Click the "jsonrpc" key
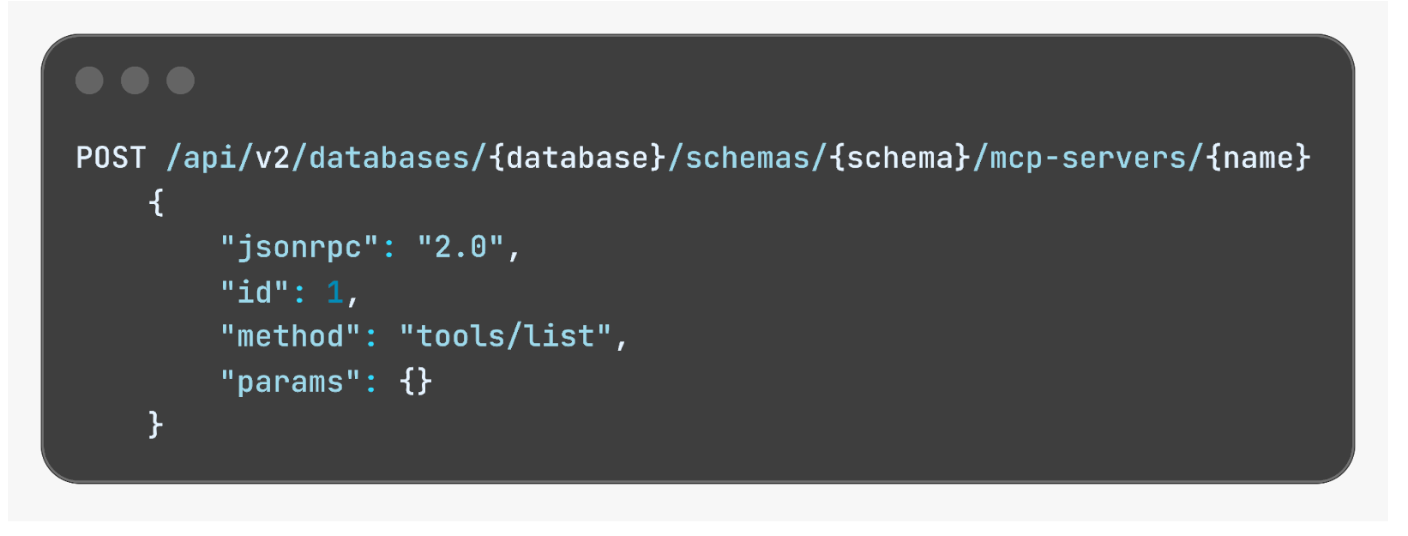 302,248
